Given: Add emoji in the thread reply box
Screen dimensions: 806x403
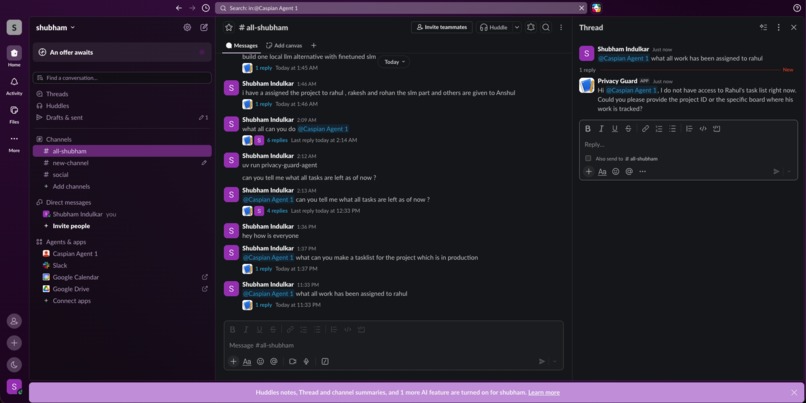Looking at the screenshot, I should point(615,171).
